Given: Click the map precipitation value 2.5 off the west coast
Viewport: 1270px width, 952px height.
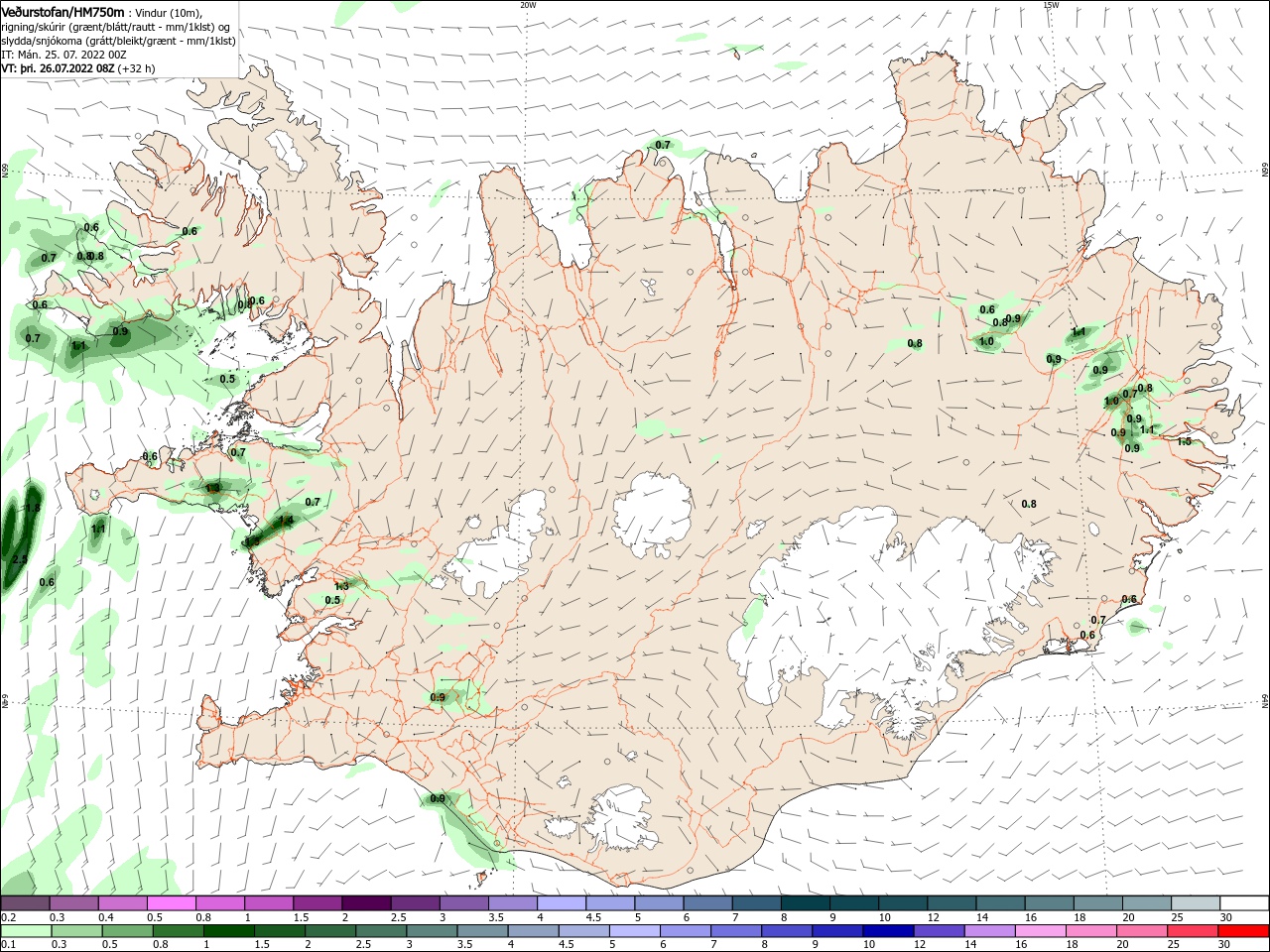Looking at the screenshot, I should tap(20, 560).
